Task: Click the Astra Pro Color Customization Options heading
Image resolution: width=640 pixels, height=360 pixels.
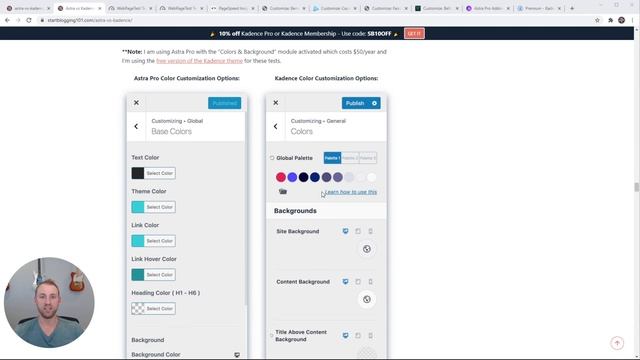Action: [x=187, y=78]
